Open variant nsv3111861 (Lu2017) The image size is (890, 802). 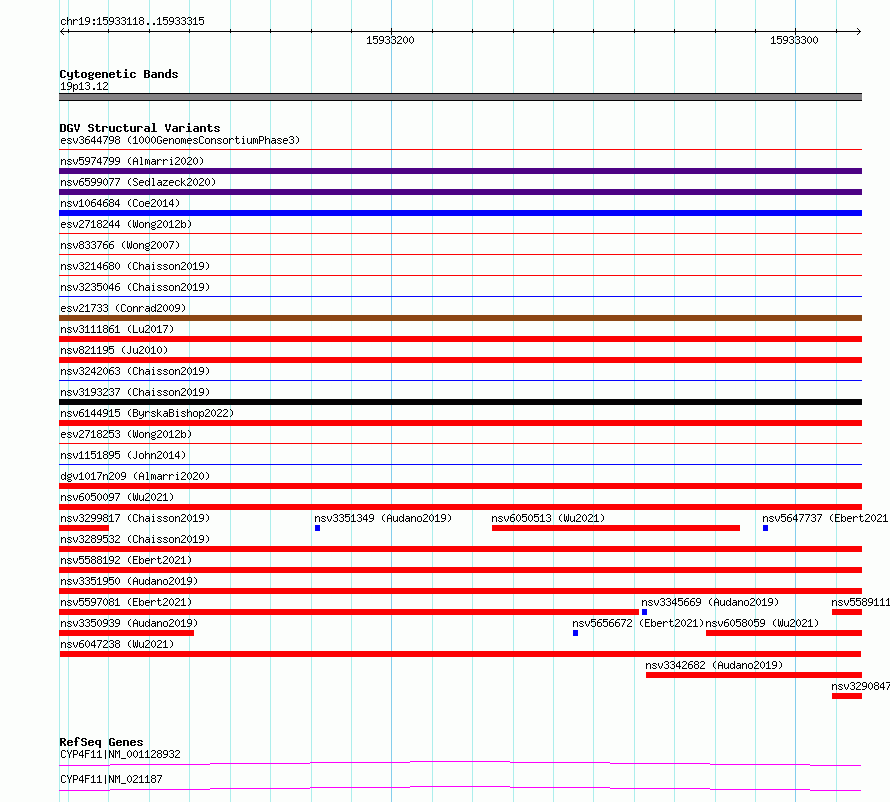click(117, 329)
